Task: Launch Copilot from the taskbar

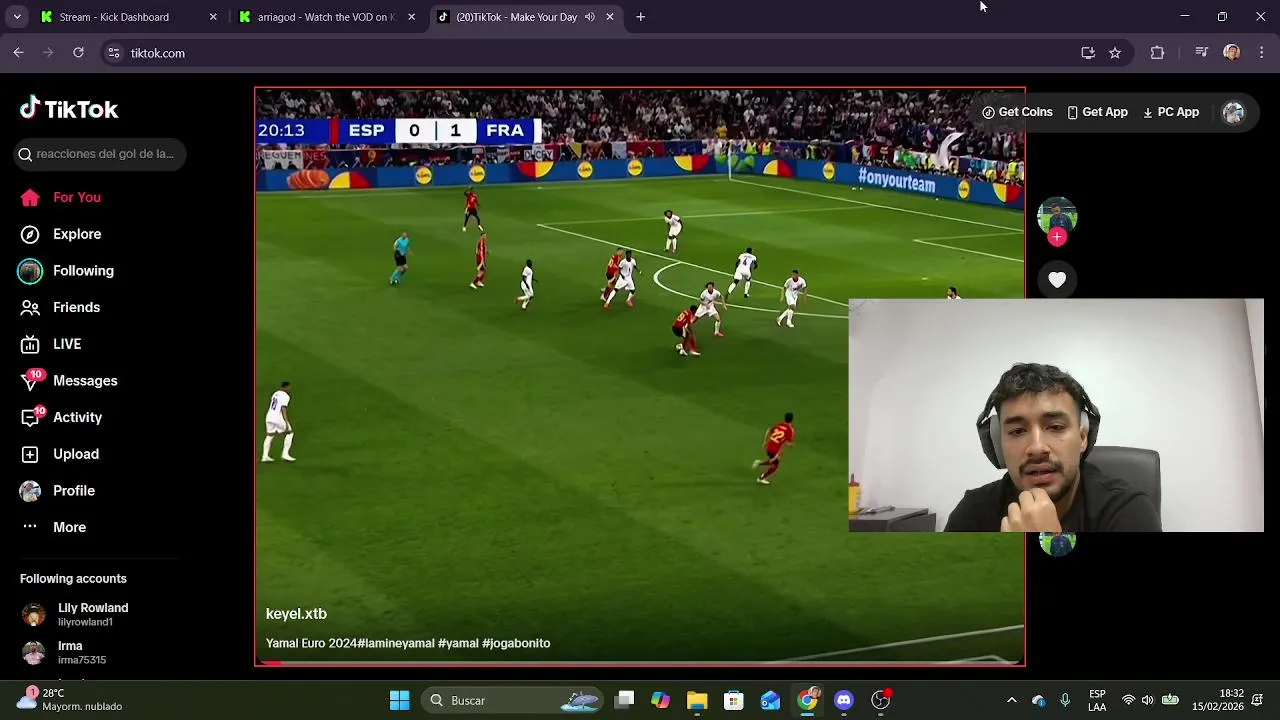Action: point(661,700)
